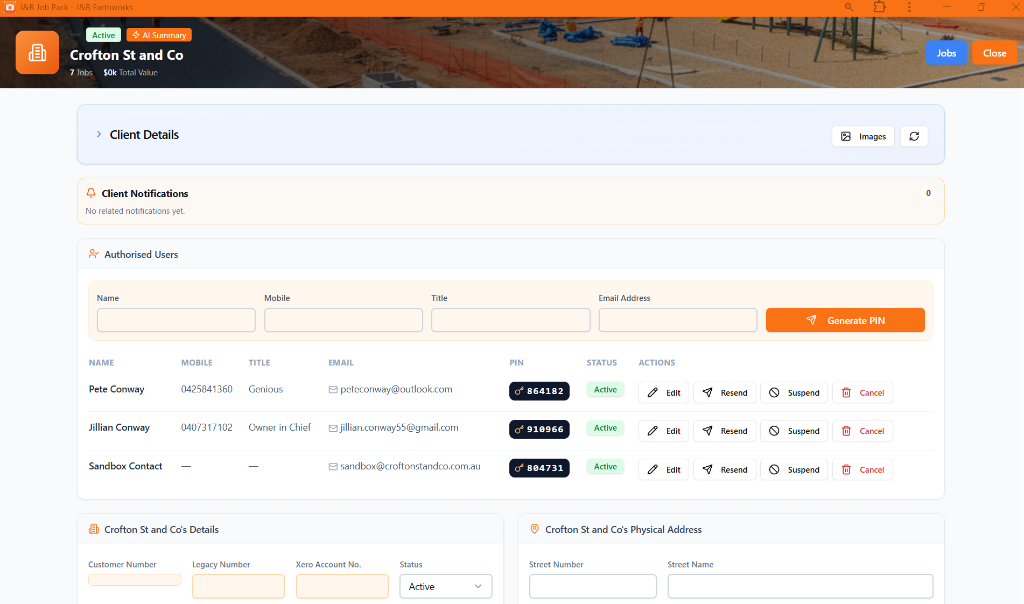Close the Crofton St and Co client

(x=995, y=53)
